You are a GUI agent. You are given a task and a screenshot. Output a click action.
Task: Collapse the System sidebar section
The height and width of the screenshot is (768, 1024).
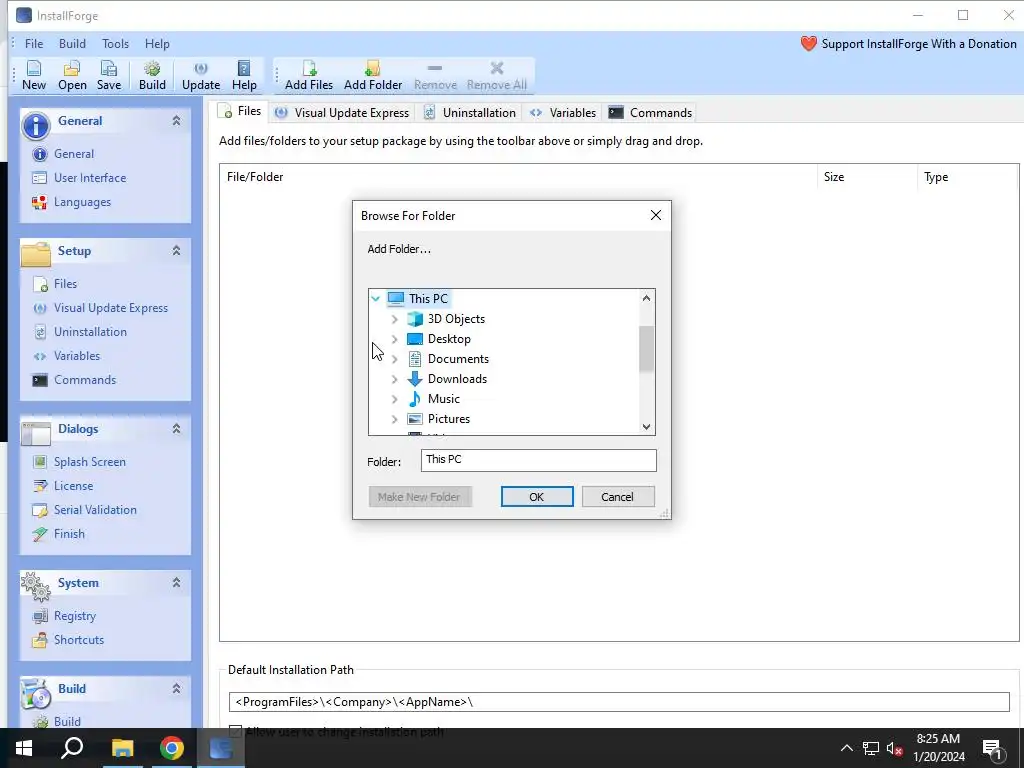coord(176,583)
